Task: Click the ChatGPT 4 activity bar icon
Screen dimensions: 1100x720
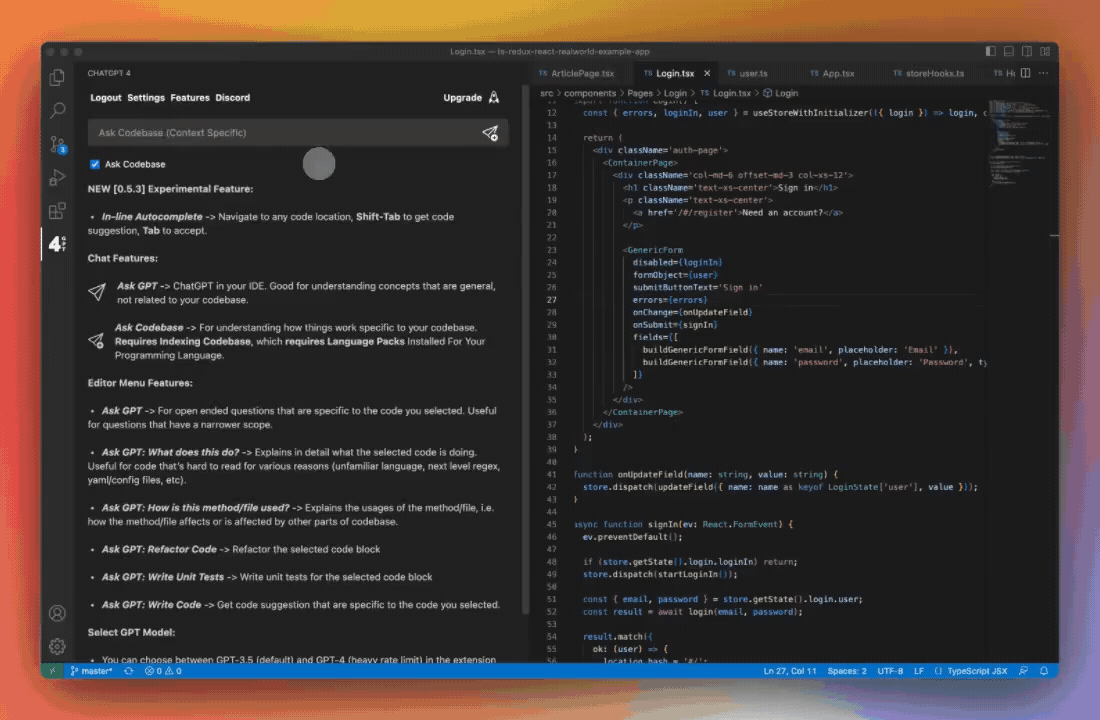Action: tap(58, 243)
